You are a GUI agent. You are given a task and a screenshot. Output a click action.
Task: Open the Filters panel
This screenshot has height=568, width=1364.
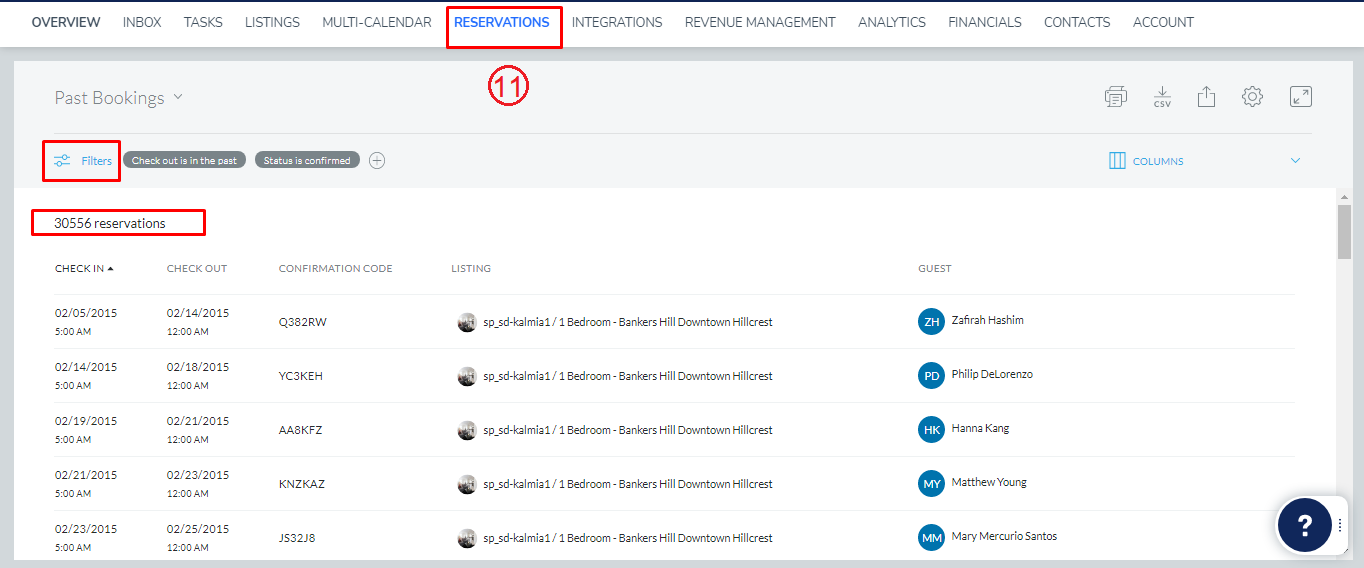pos(82,161)
